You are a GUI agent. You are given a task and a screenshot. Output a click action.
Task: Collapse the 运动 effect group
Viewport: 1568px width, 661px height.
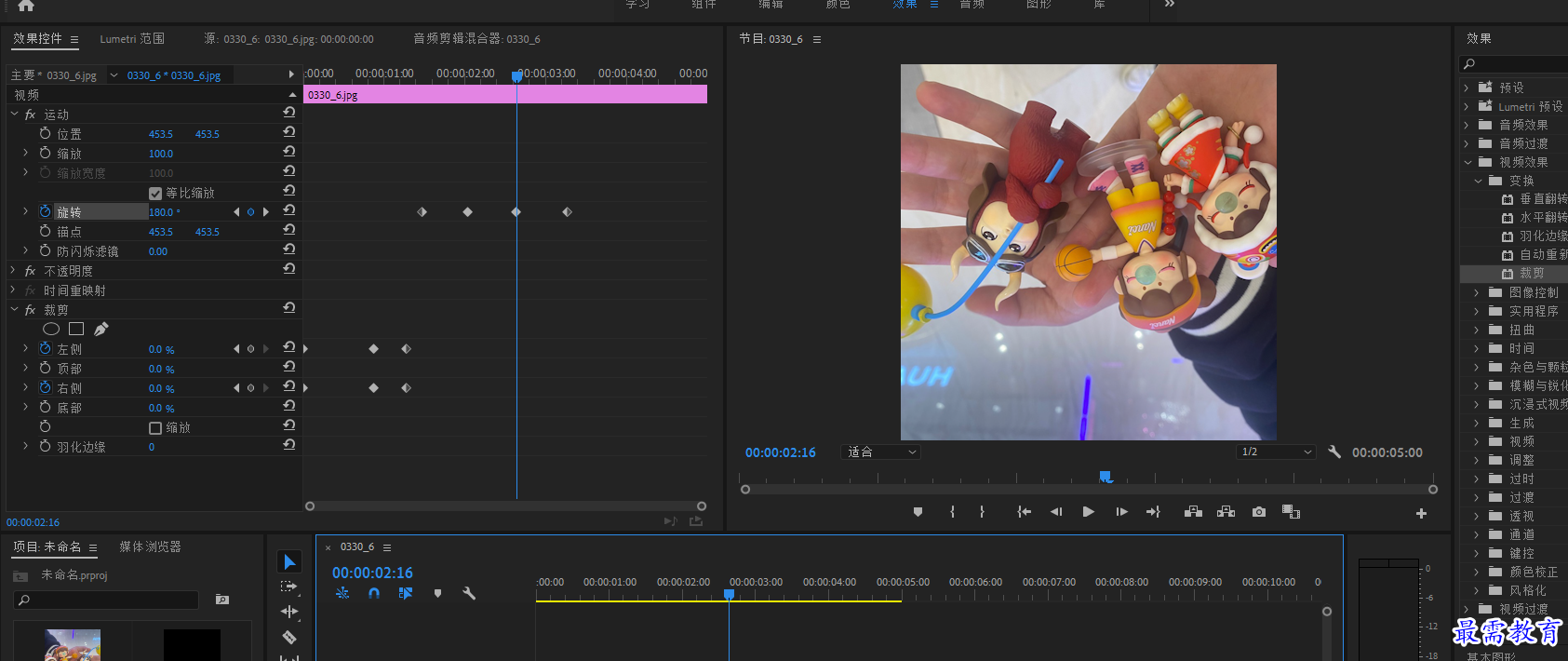(x=14, y=114)
